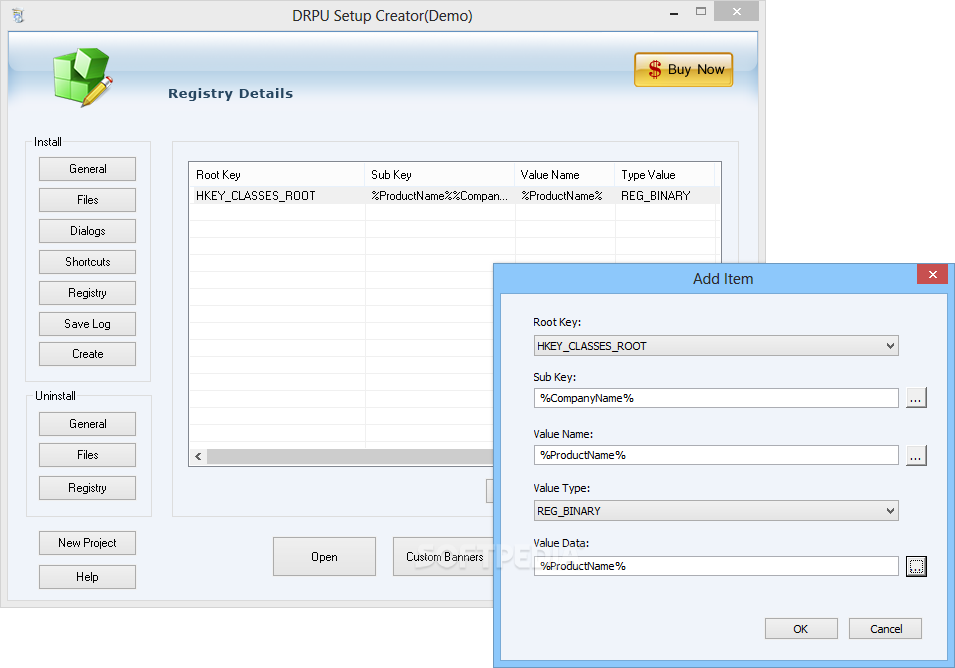Image resolution: width=955 pixels, height=668 pixels.
Task: Click the Create button
Action: coord(87,354)
